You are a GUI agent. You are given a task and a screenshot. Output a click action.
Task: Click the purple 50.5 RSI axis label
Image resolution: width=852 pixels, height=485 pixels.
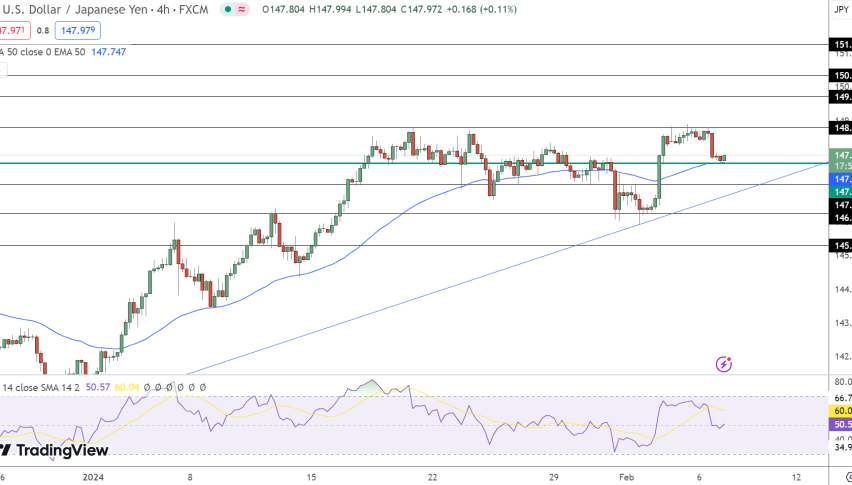pos(841,424)
